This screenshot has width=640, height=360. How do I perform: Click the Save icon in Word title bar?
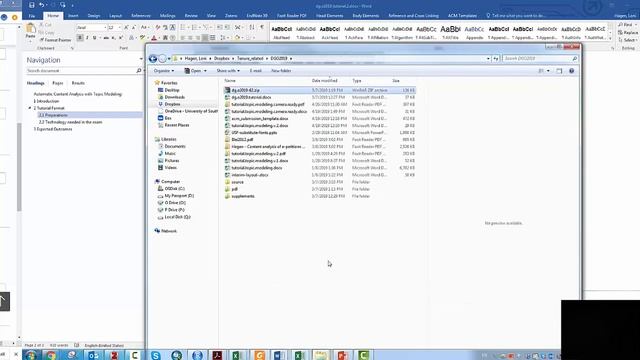(x=32, y=5)
